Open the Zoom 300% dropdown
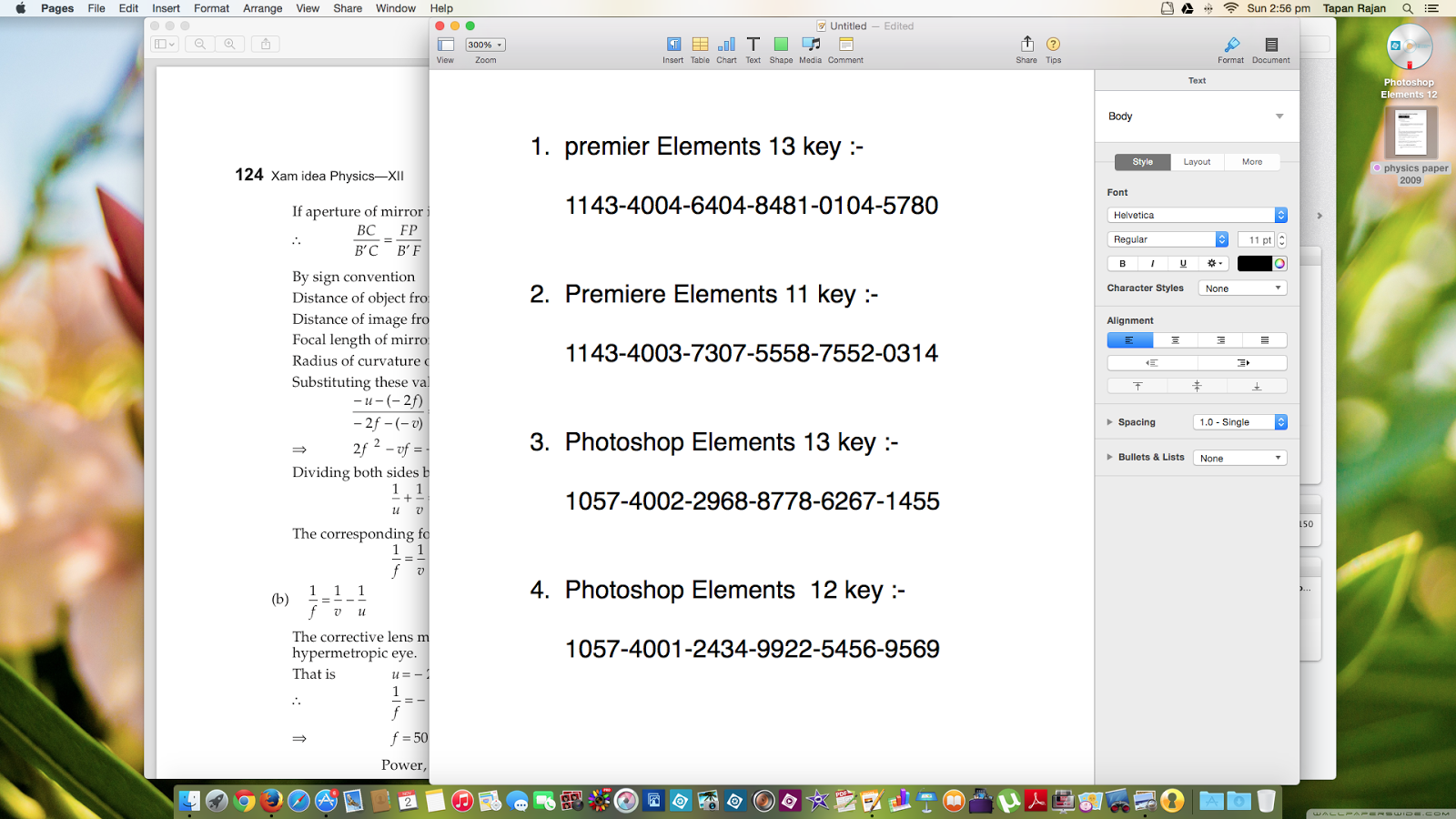This screenshot has height=819, width=1456. [485, 45]
